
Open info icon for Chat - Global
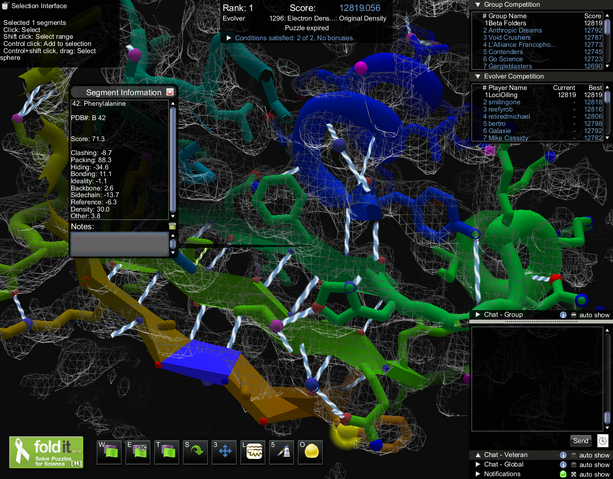[563, 465]
